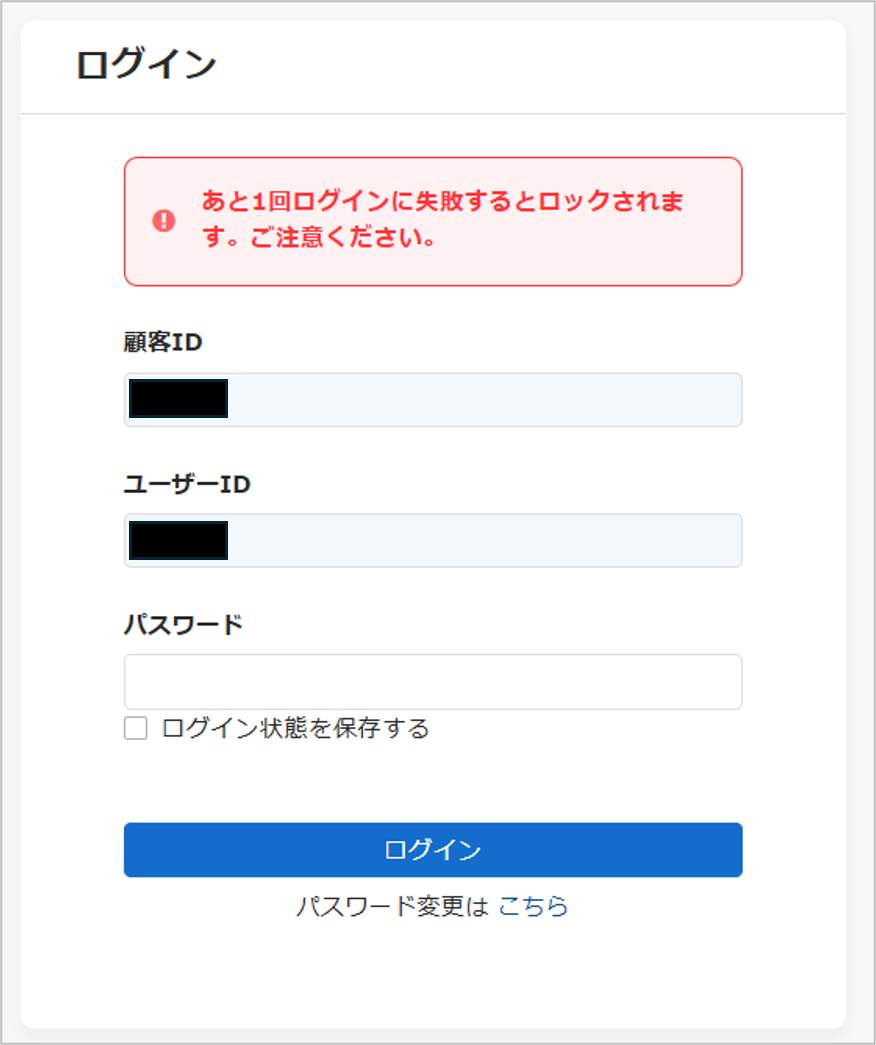
Task: Click inside the 顧客ID input field
Action: click(x=433, y=400)
